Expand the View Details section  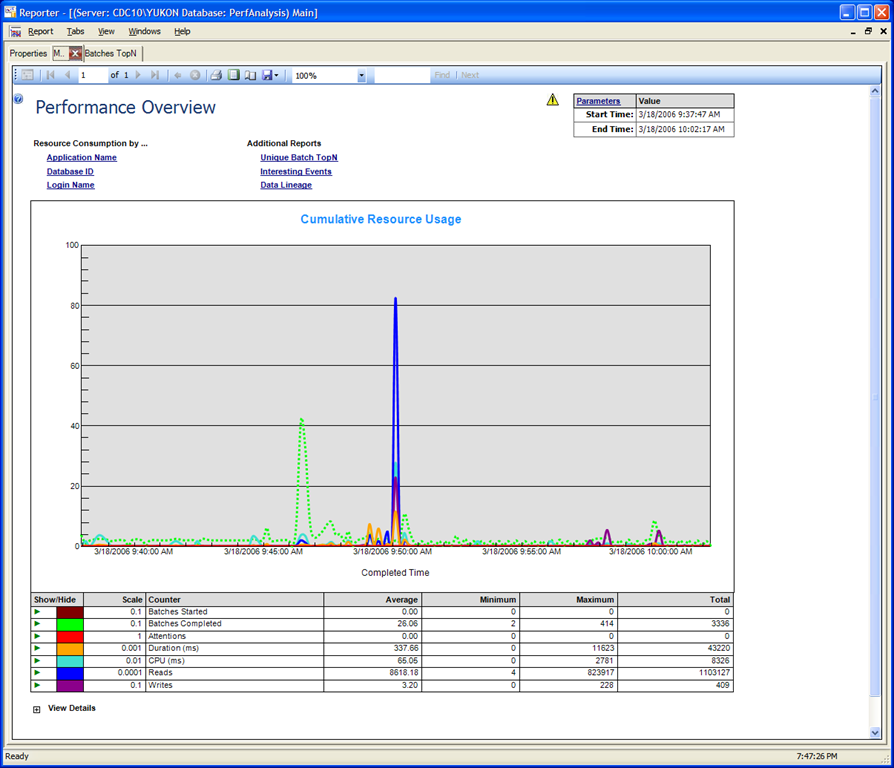[x=37, y=709]
